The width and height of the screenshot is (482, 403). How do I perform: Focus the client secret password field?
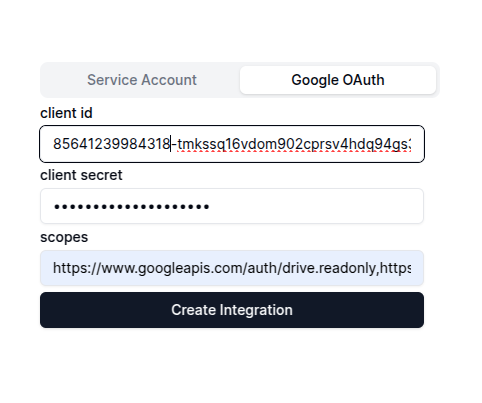click(x=232, y=206)
